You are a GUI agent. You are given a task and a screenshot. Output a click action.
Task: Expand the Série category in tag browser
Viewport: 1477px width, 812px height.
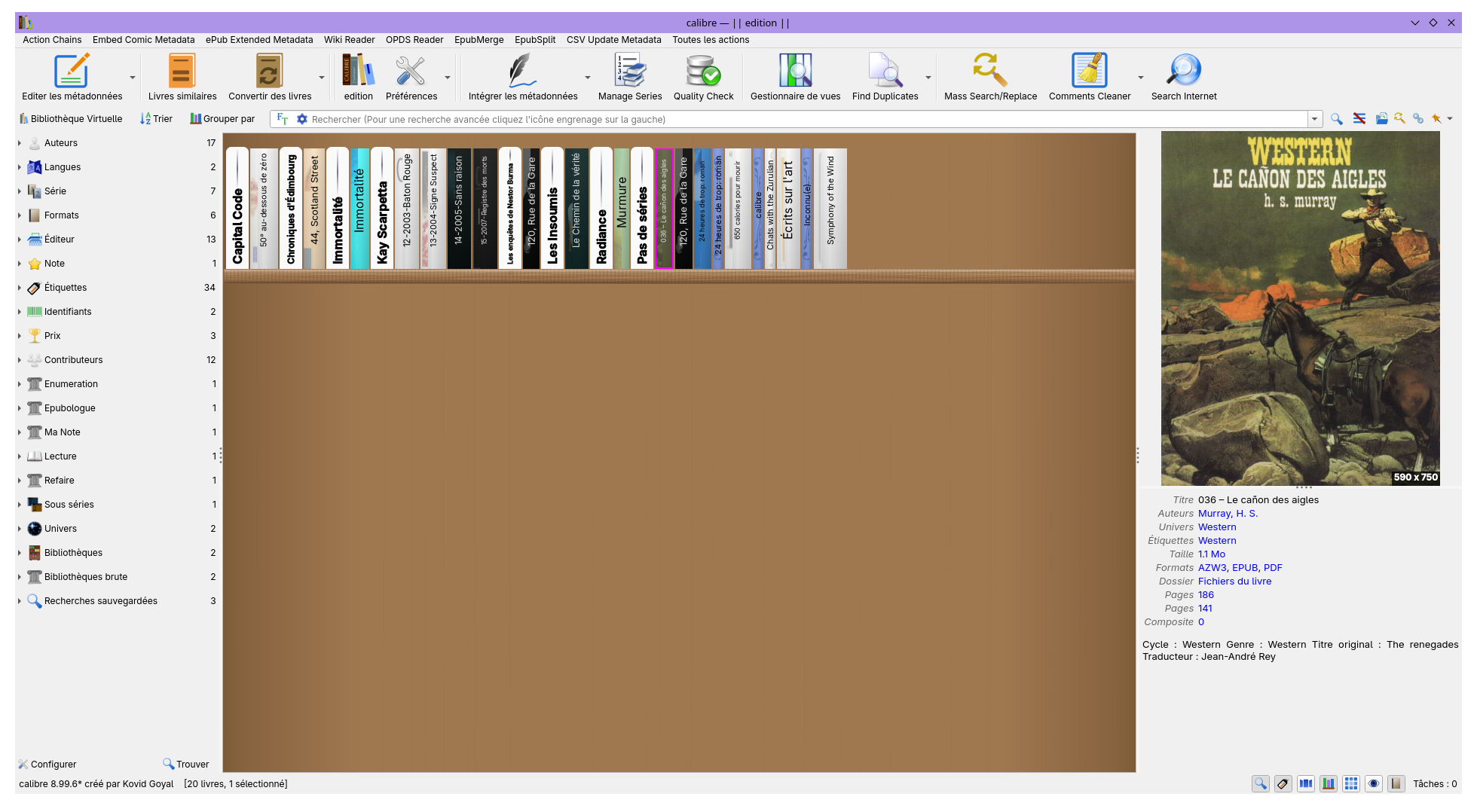(x=20, y=191)
